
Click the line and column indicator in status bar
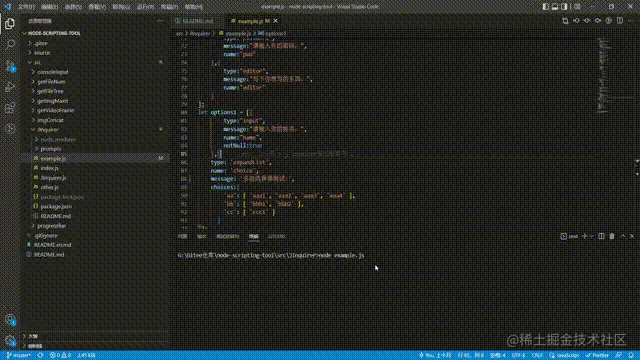[x=470, y=355]
